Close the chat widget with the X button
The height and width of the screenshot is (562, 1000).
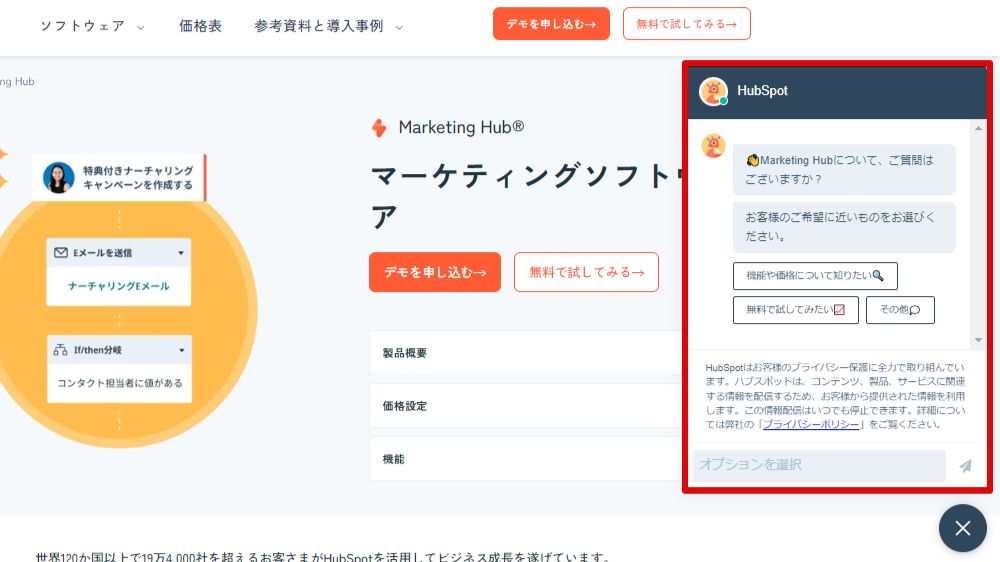[962, 528]
